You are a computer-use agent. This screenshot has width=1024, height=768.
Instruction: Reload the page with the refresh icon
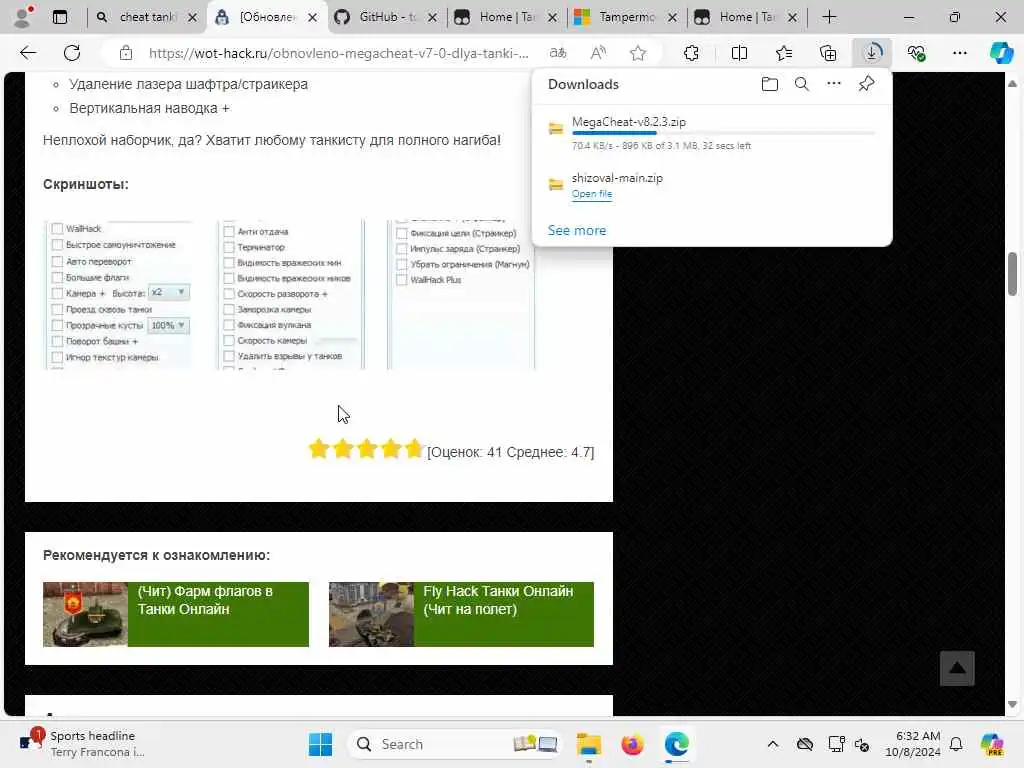click(72, 53)
